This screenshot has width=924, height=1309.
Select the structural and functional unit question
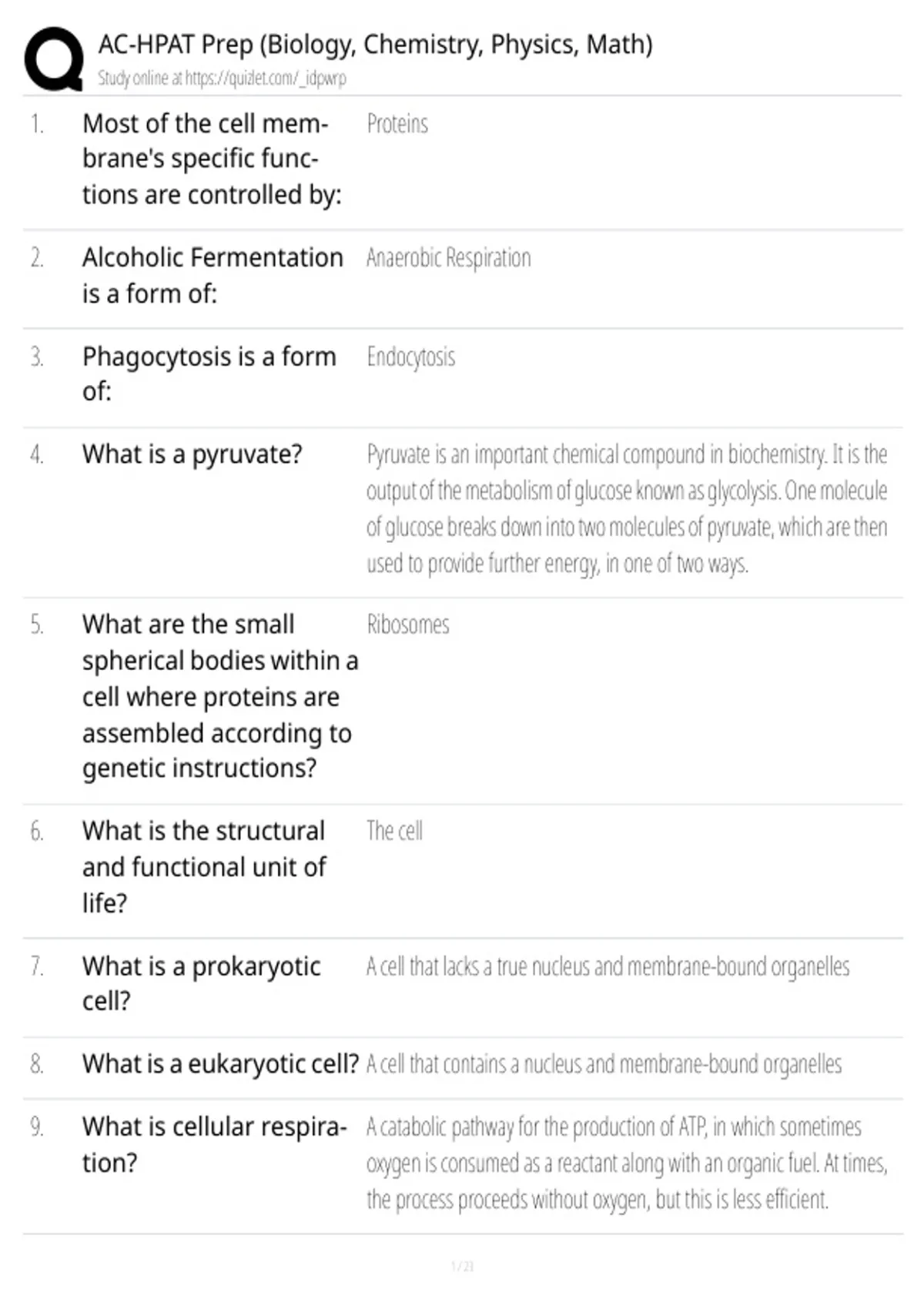click(204, 866)
